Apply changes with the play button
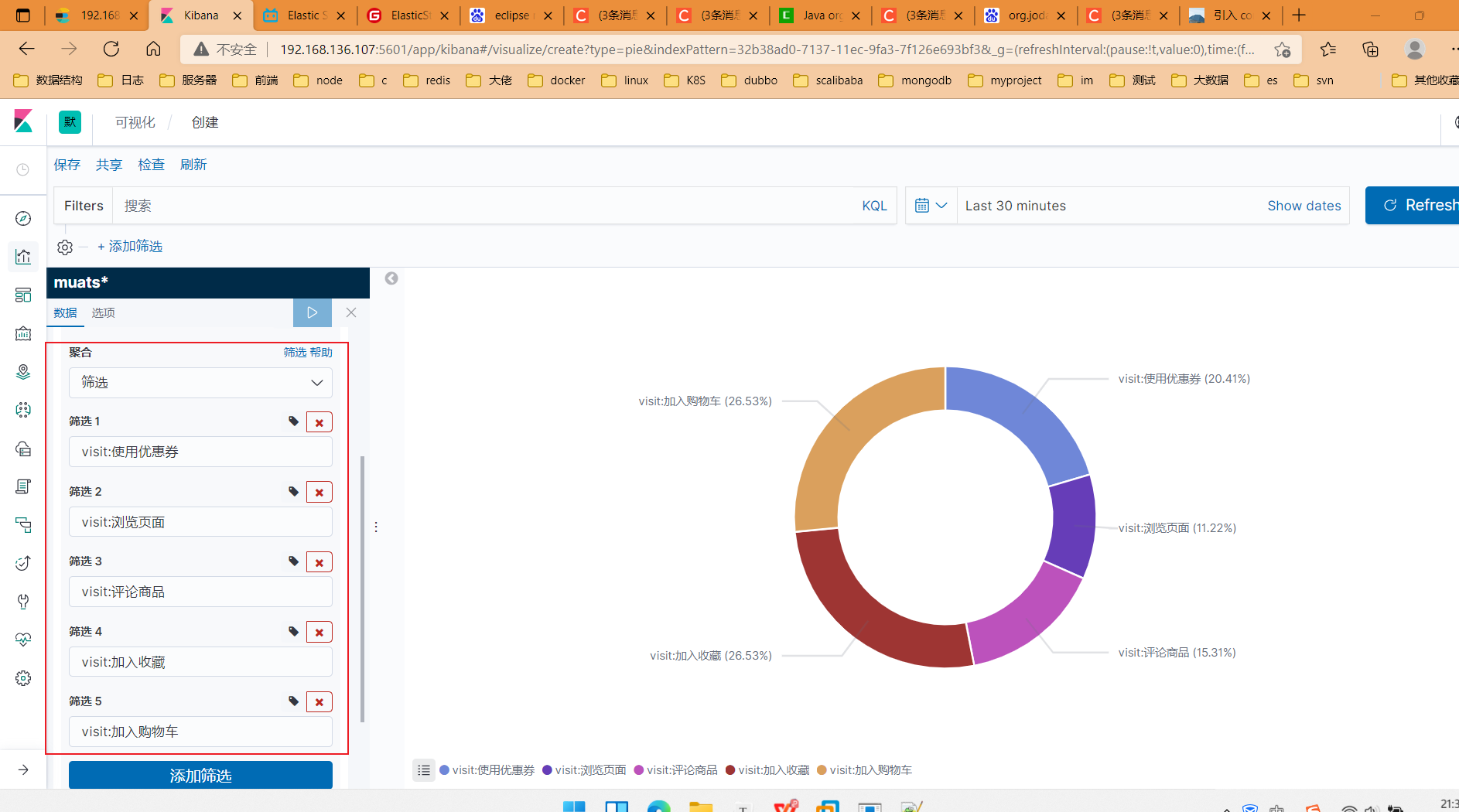The width and height of the screenshot is (1459, 812). tap(313, 312)
